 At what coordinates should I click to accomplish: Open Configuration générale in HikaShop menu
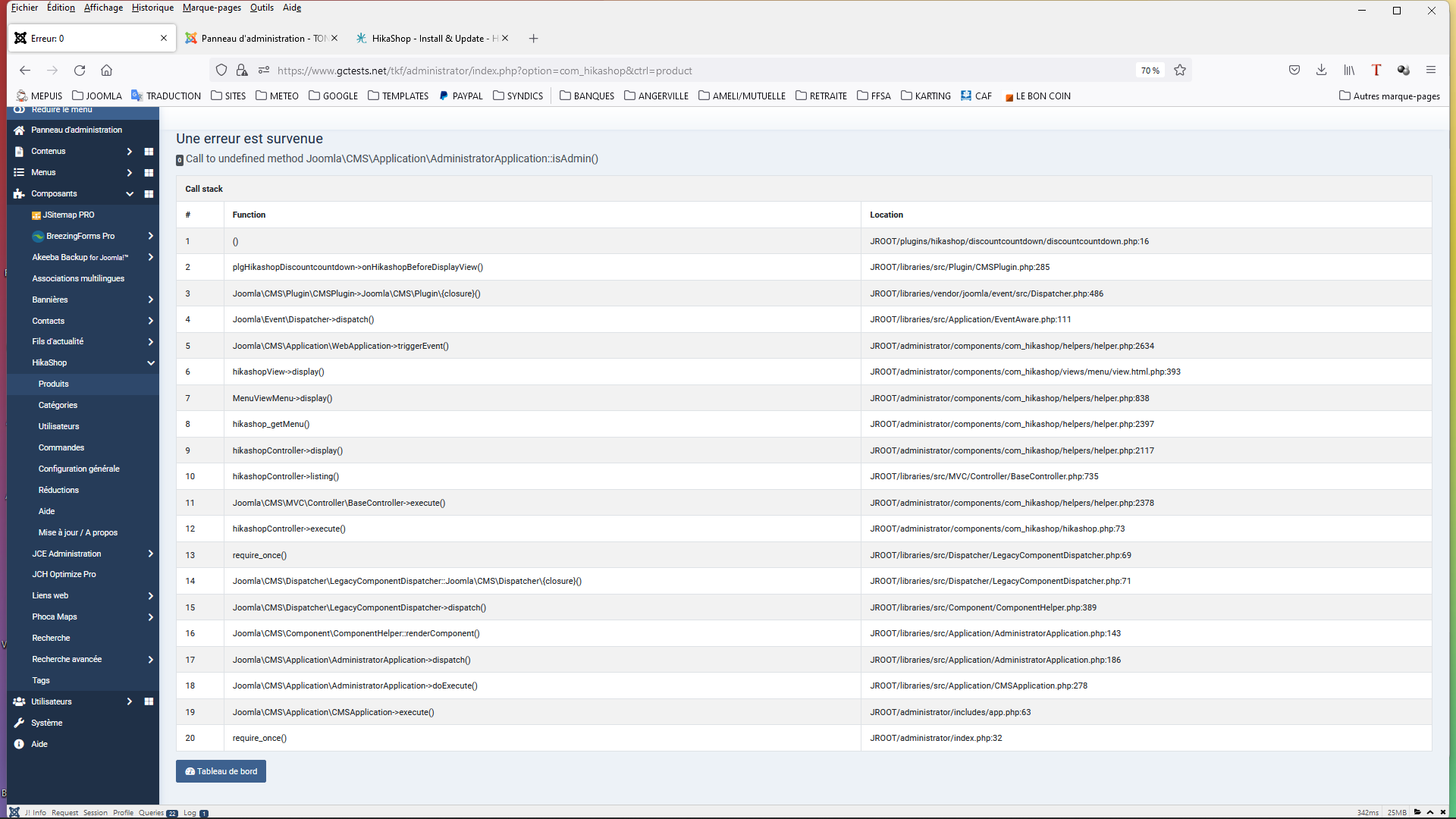tap(79, 469)
